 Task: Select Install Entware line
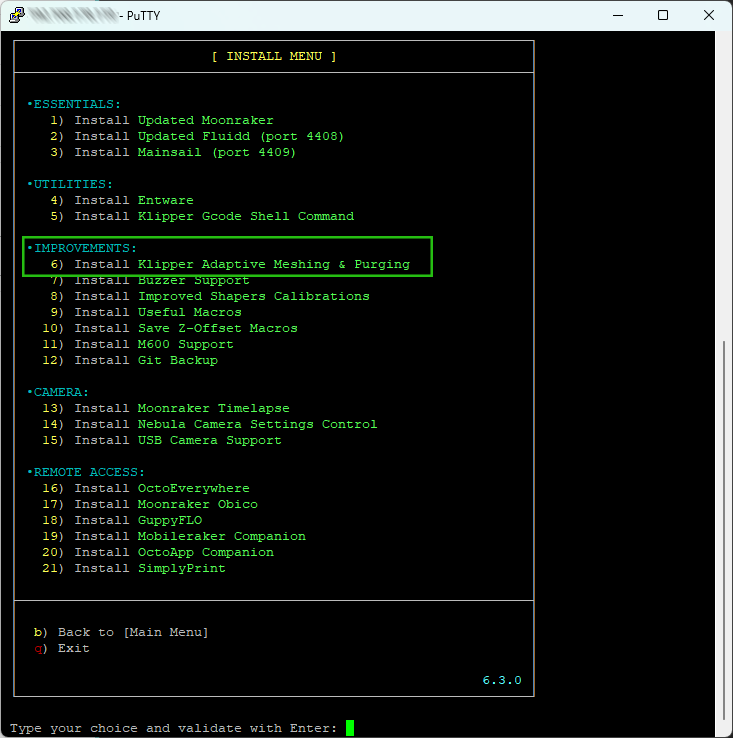pos(122,200)
